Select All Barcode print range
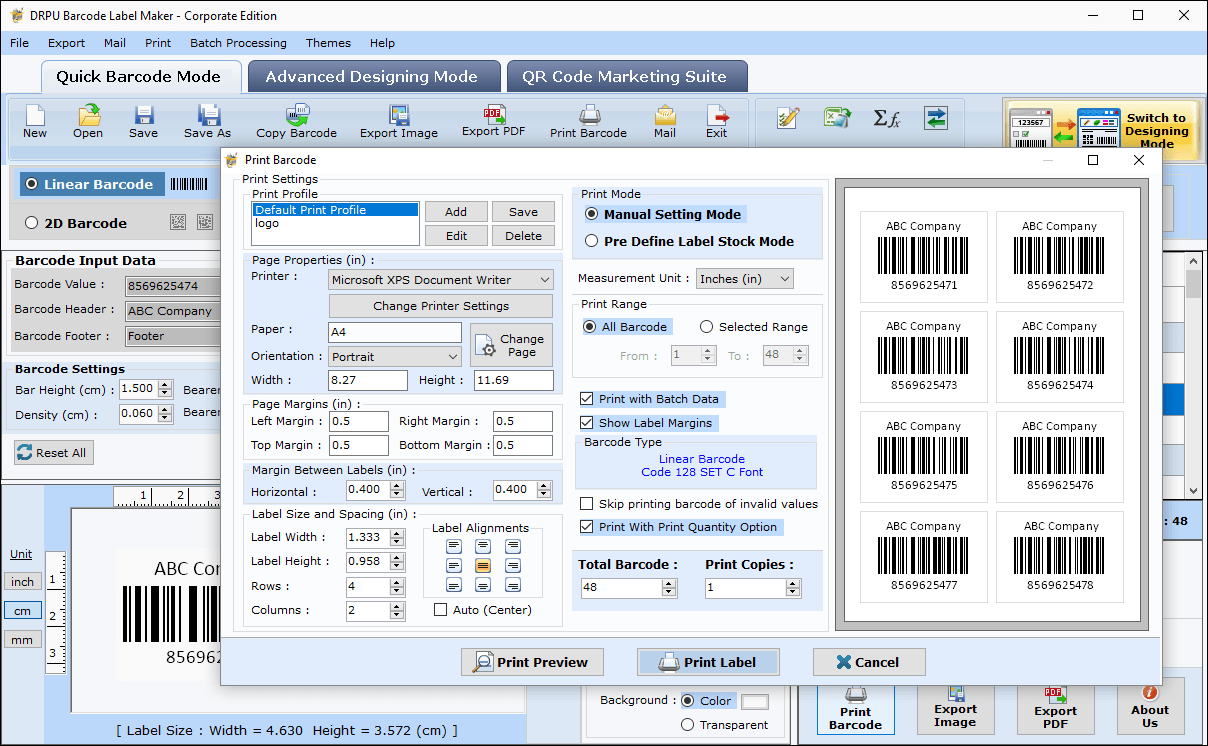This screenshot has width=1208, height=746. [591, 327]
